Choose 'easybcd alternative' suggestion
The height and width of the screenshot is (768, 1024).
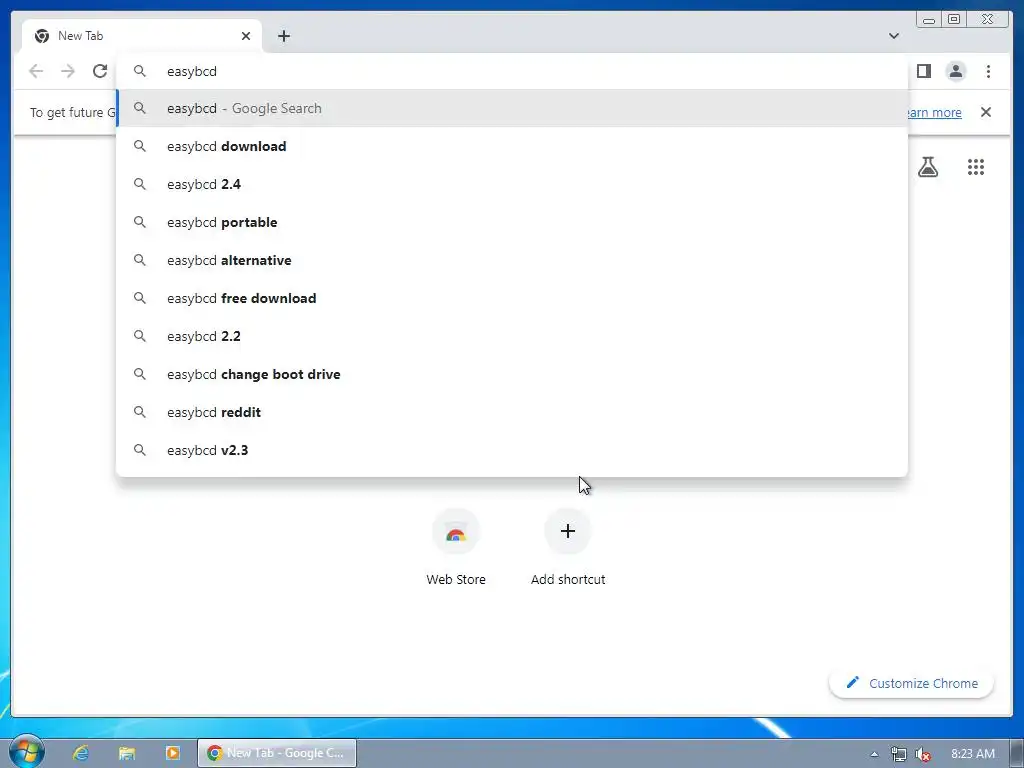tap(512, 260)
